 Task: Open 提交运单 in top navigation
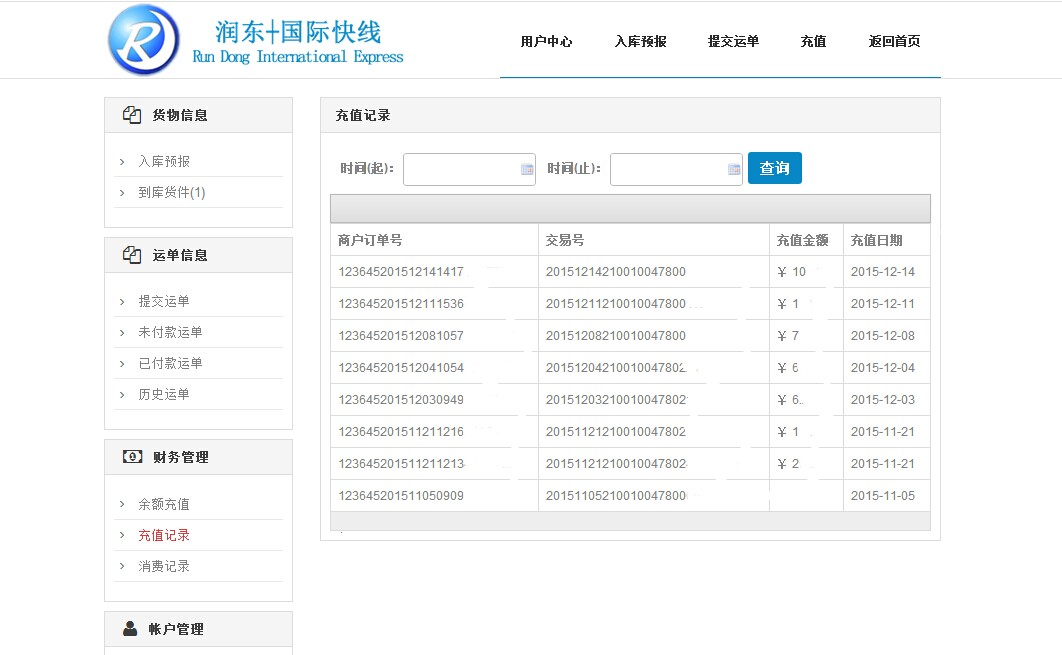pos(734,41)
